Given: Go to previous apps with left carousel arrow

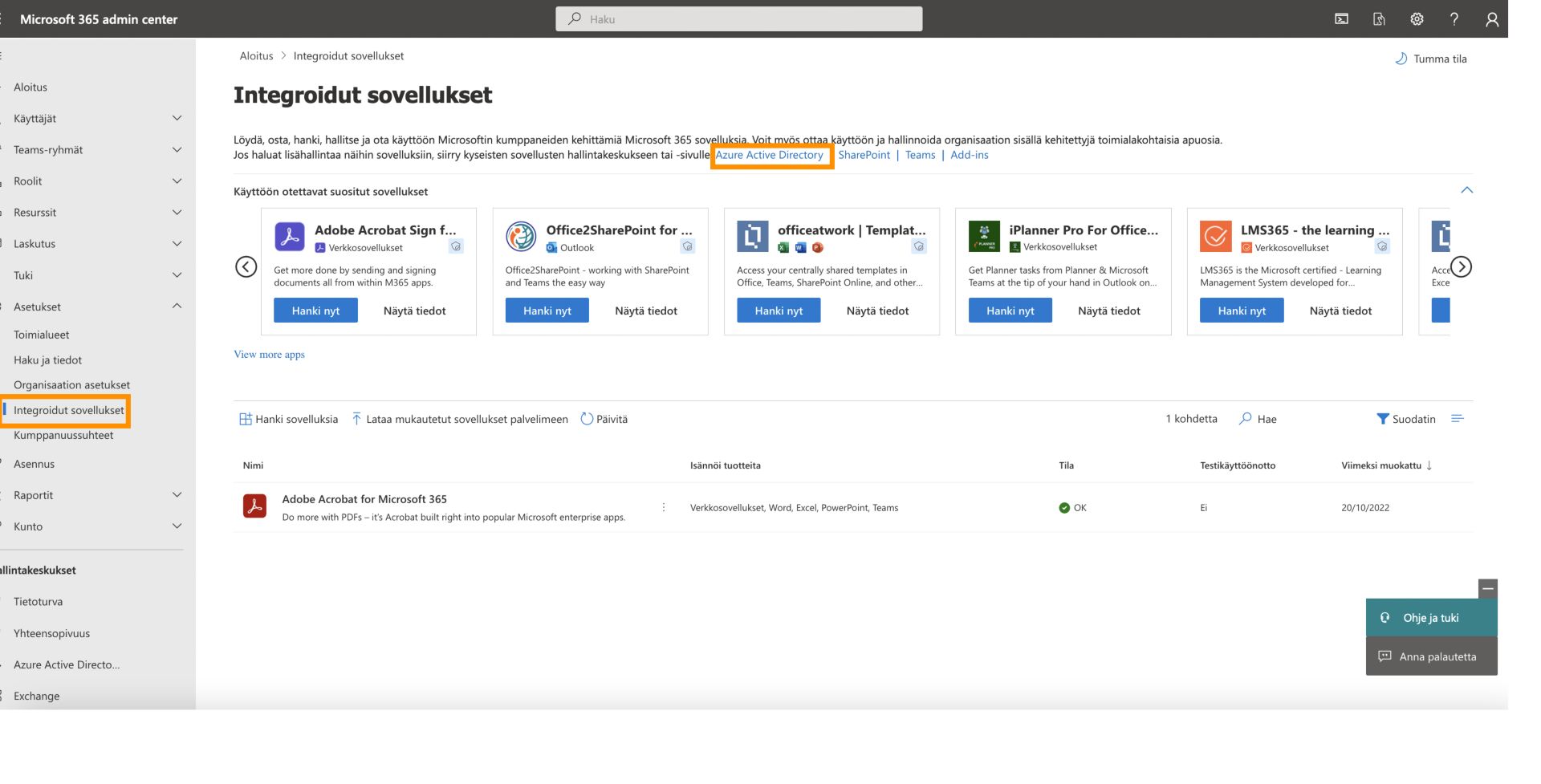Looking at the screenshot, I should coord(246,266).
